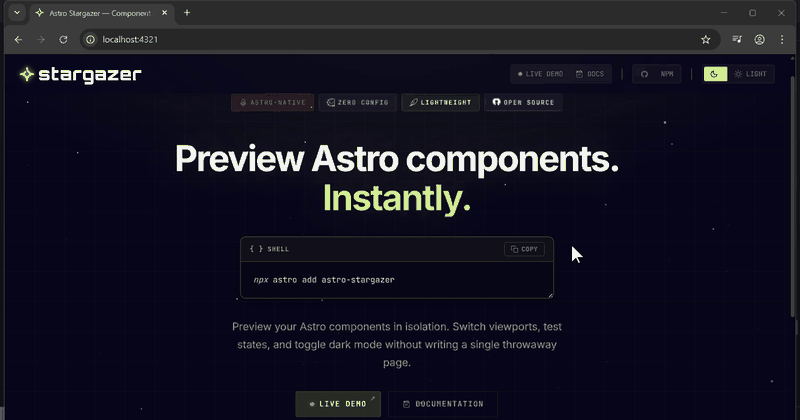Screen dimensions: 800x420
Task: Click the browser forward arrow
Action: tap(41, 39)
